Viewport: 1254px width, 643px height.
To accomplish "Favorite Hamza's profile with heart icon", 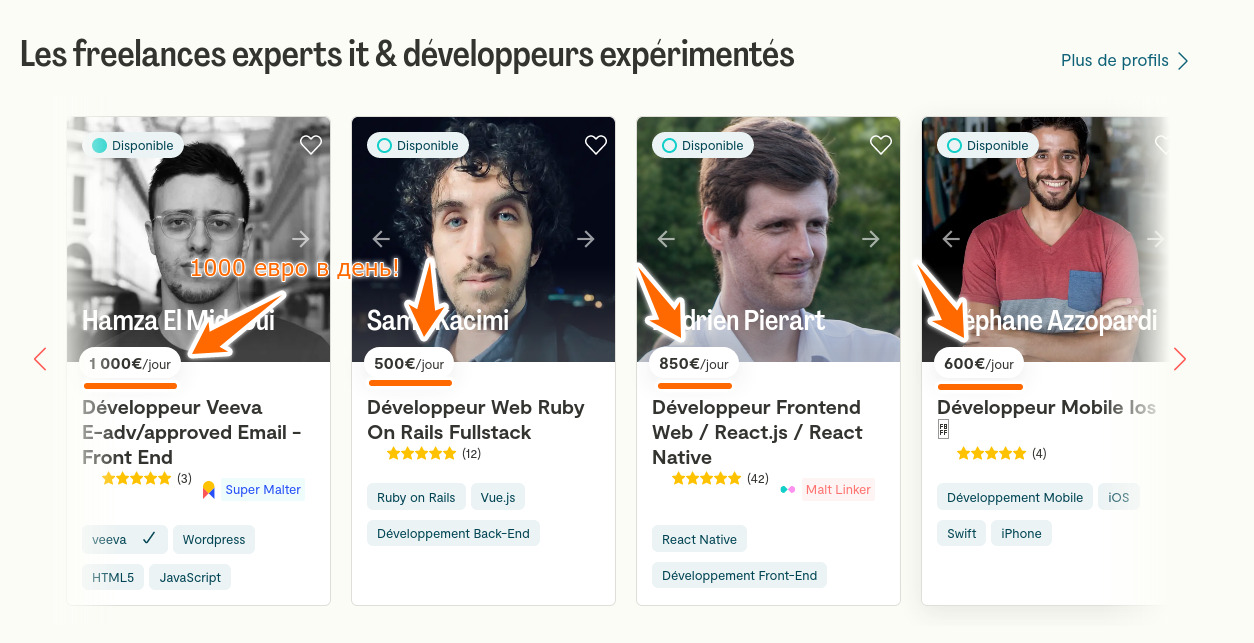I will point(311,145).
